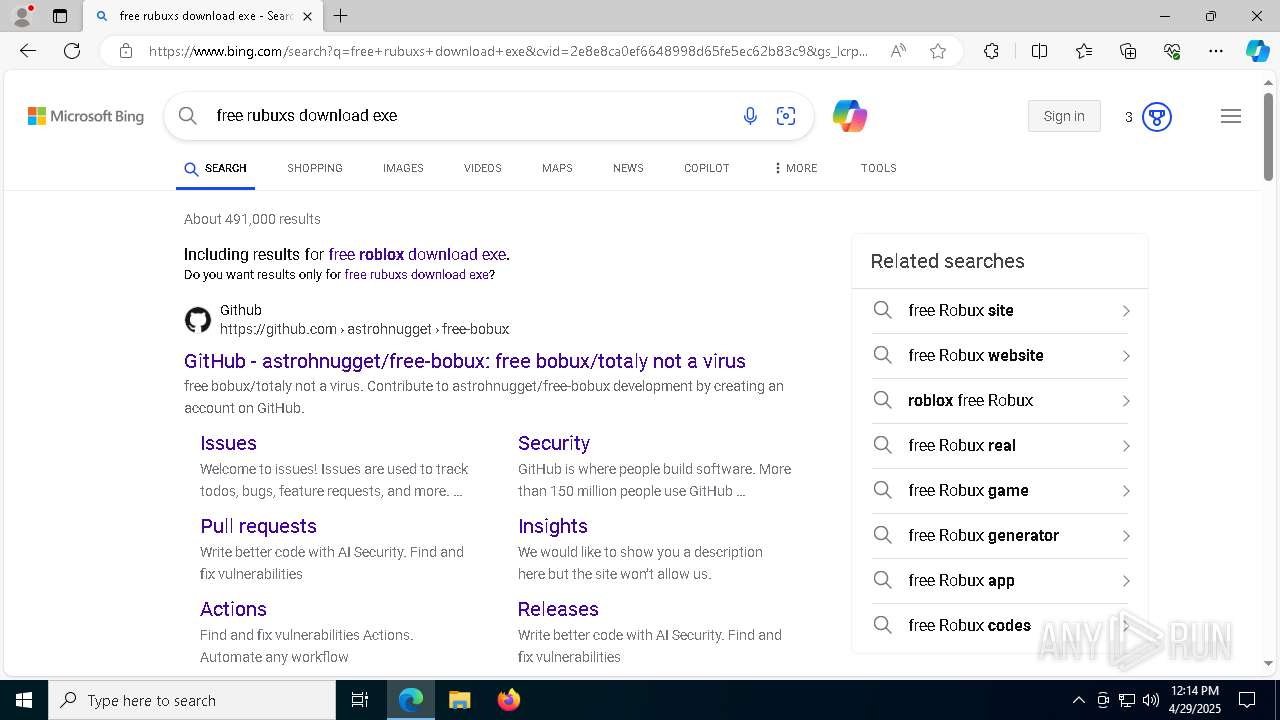The width and height of the screenshot is (1280, 720).
Task: Open Microsoft Rewards medal icon
Action: [1156, 117]
